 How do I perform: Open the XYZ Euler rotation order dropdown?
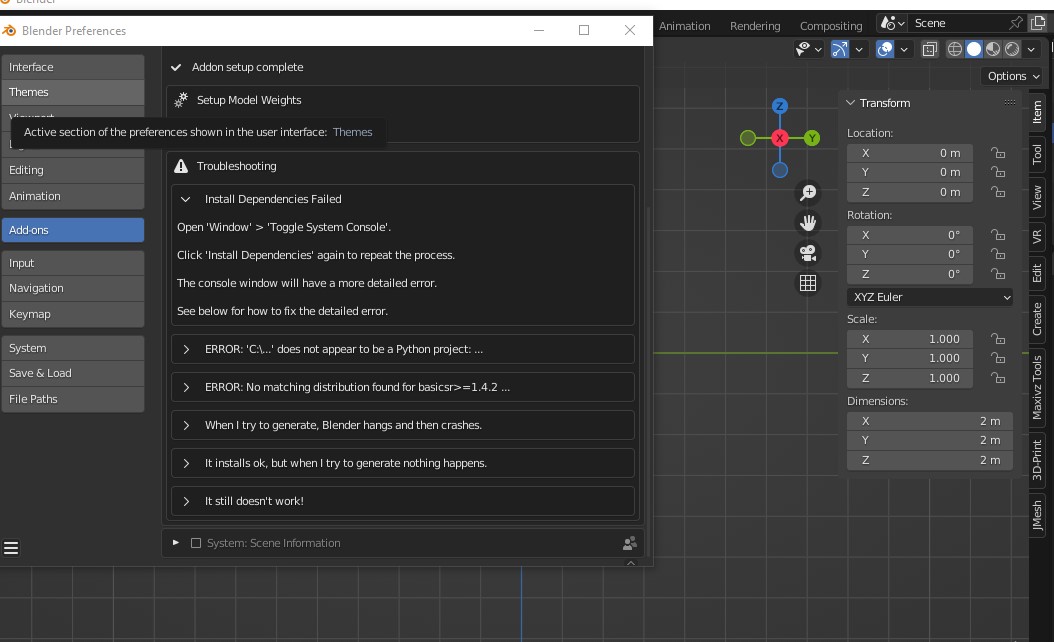click(x=929, y=297)
